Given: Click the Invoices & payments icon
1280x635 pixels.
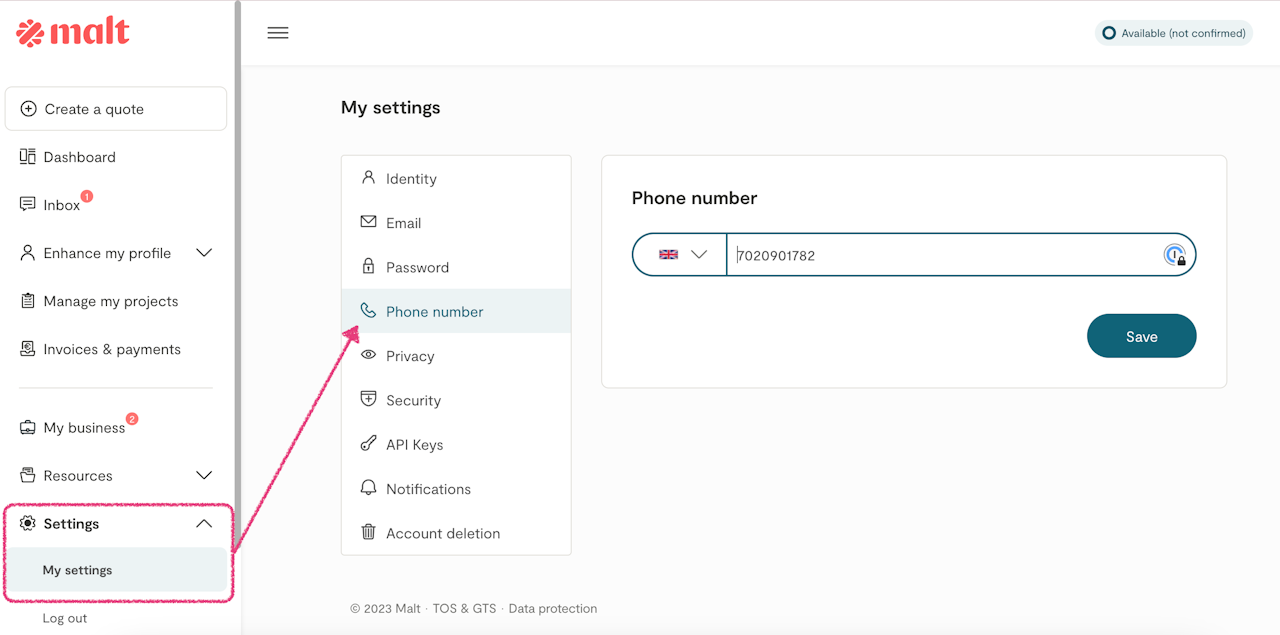Looking at the screenshot, I should (x=28, y=349).
